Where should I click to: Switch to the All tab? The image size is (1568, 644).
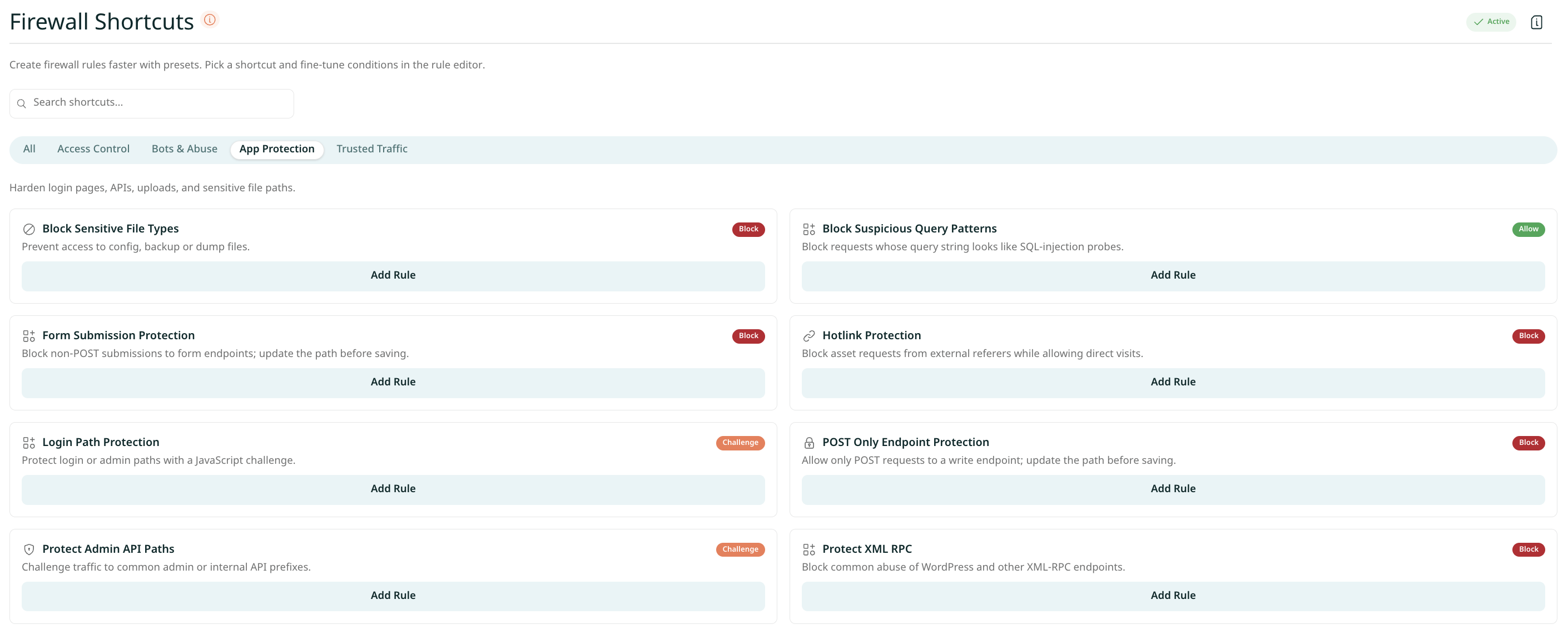pyautogui.click(x=29, y=149)
